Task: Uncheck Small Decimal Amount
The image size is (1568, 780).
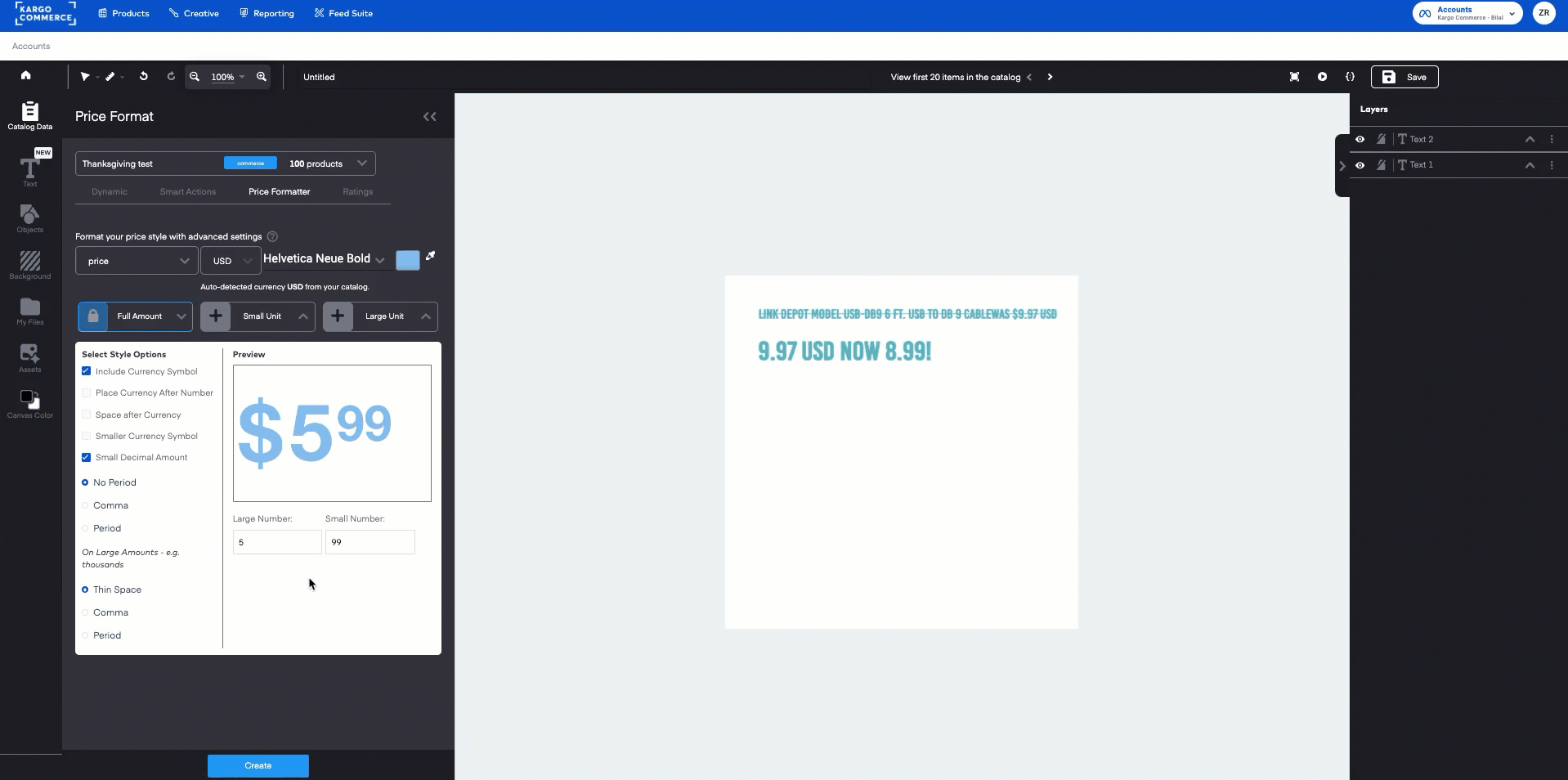Action: (87, 458)
